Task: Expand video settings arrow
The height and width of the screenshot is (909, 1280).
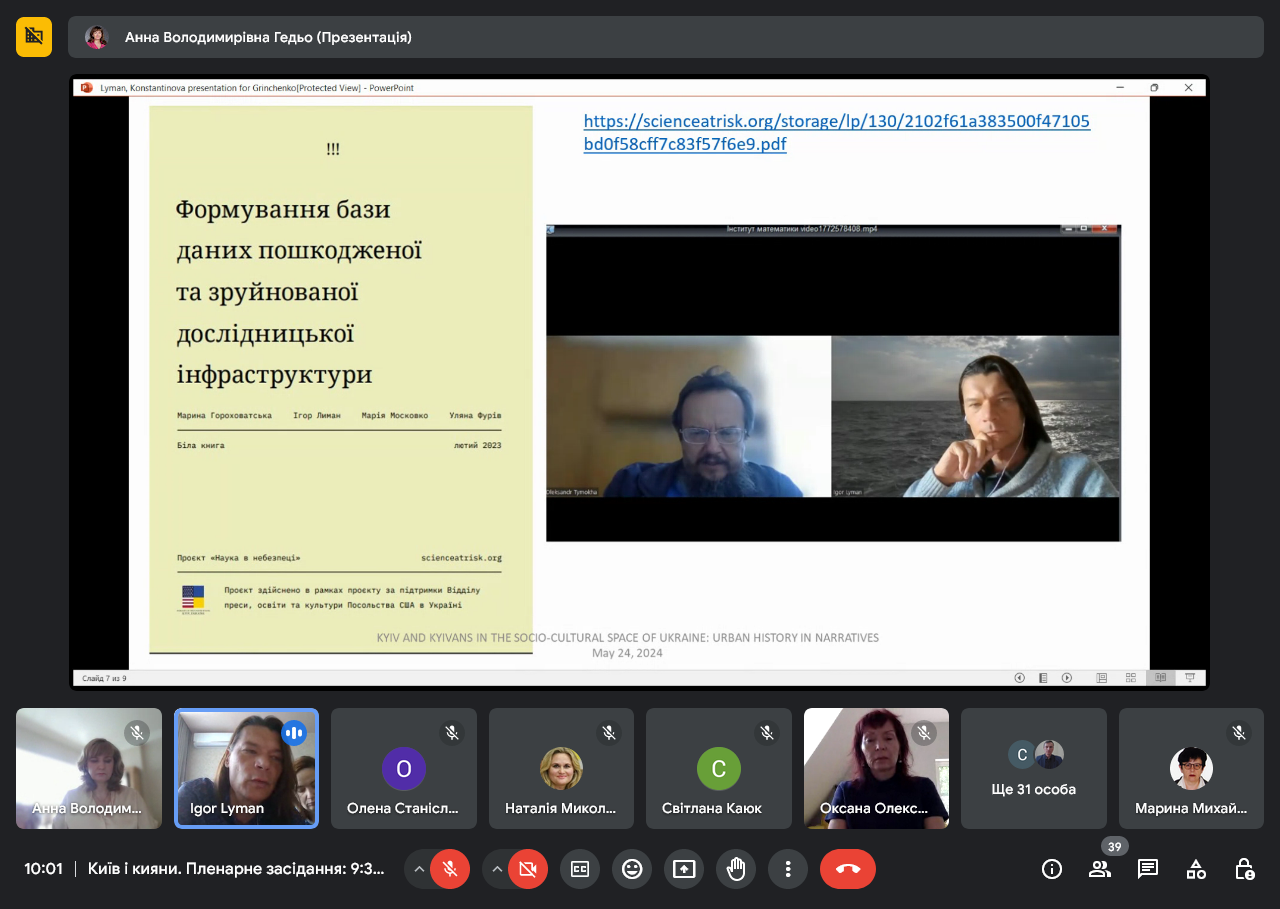Action: click(497, 869)
